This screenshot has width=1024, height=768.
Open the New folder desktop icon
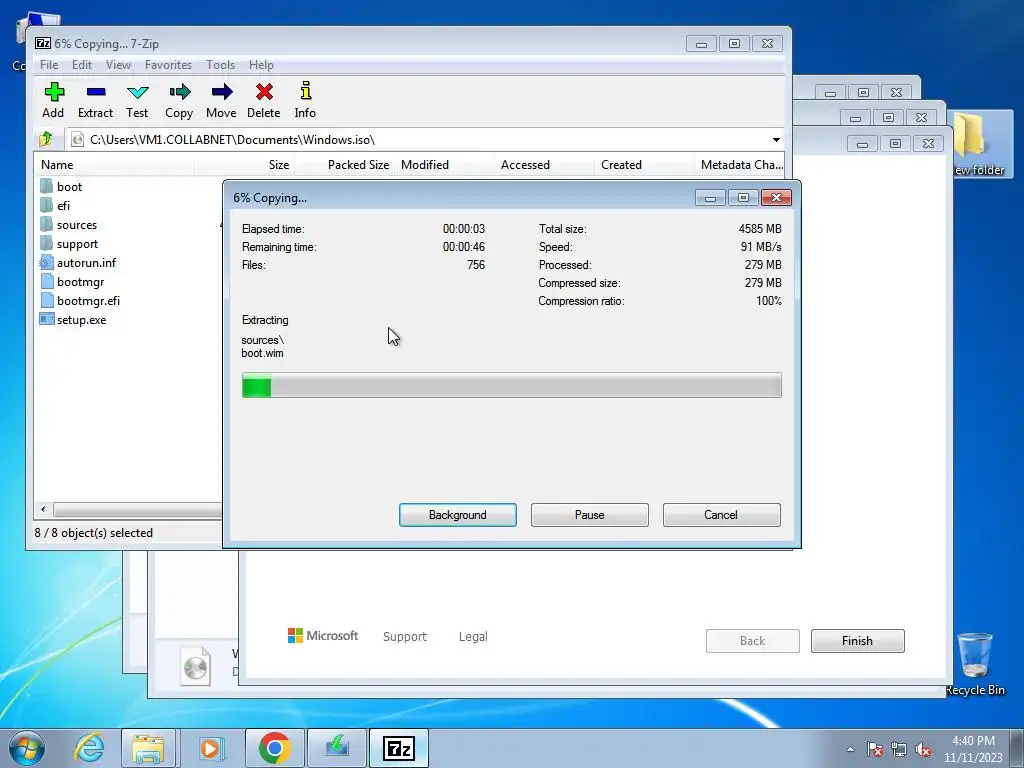978,144
